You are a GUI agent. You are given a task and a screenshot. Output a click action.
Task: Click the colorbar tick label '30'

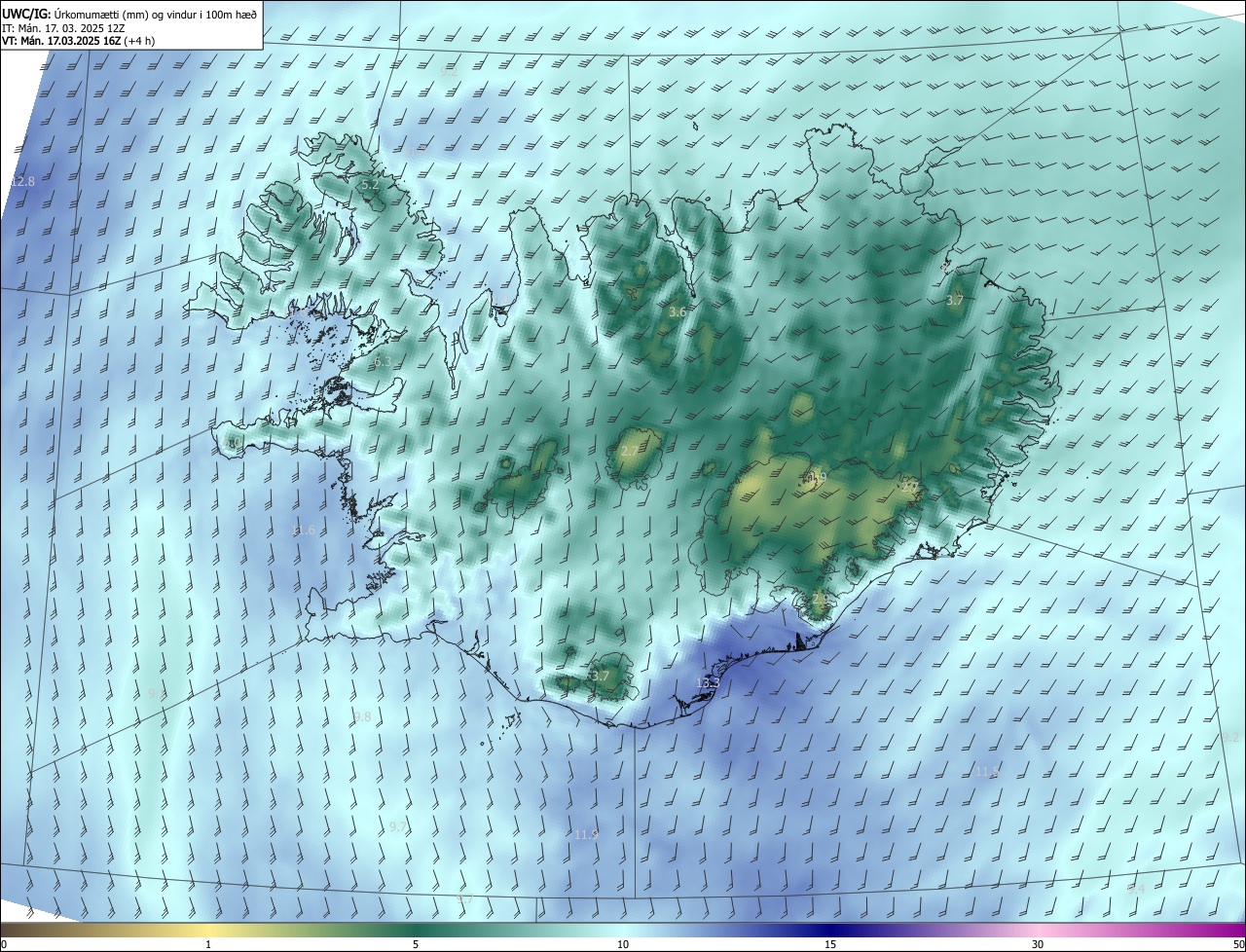1038,944
